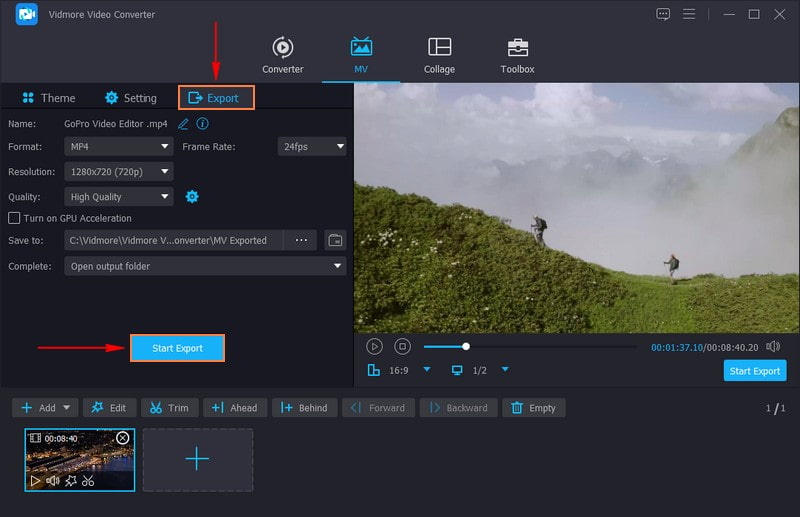Open the Quality dropdown showing High Quality
Screen dimensions: 800x517
coord(119,196)
